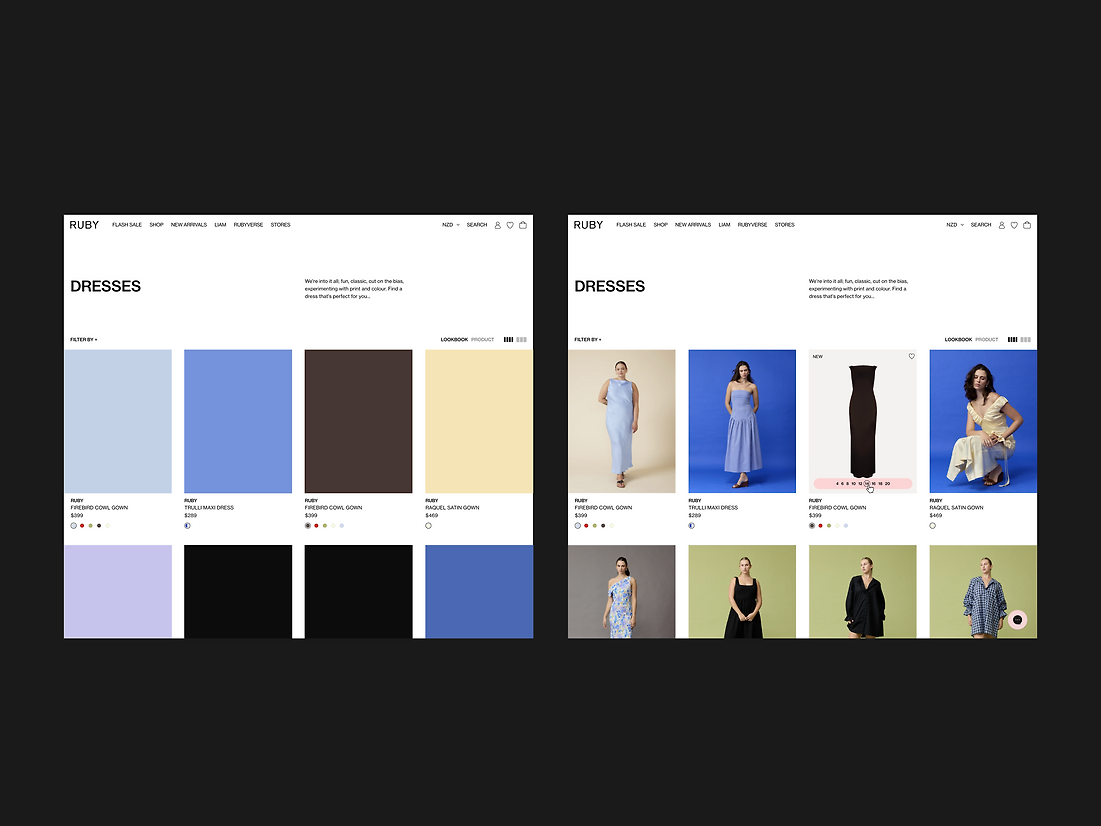
Task: Open NEW ARRIVALS in the left mockup nav
Action: point(189,225)
